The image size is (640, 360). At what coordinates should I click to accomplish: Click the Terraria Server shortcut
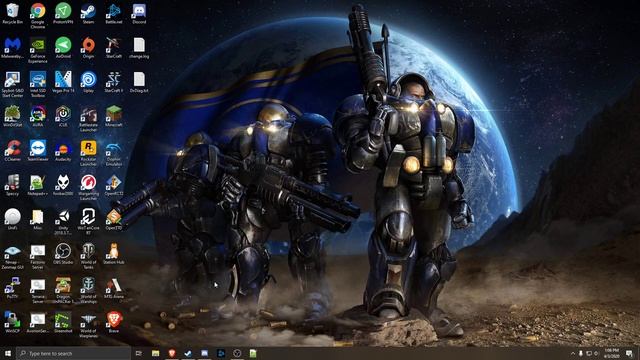point(38,290)
